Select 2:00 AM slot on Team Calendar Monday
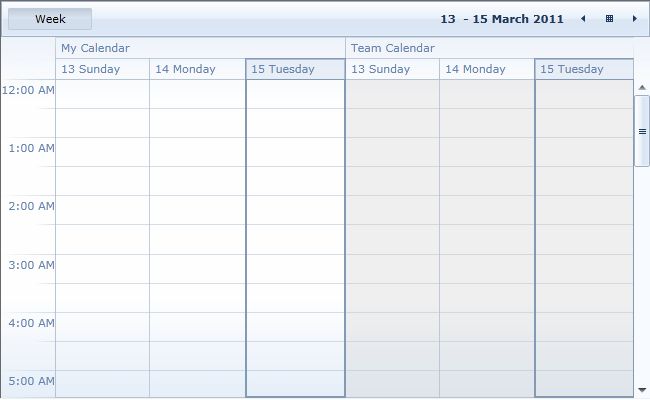Image resolution: width=650 pixels, height=400 pixels. pyautogui.click(x=487, y=210)
